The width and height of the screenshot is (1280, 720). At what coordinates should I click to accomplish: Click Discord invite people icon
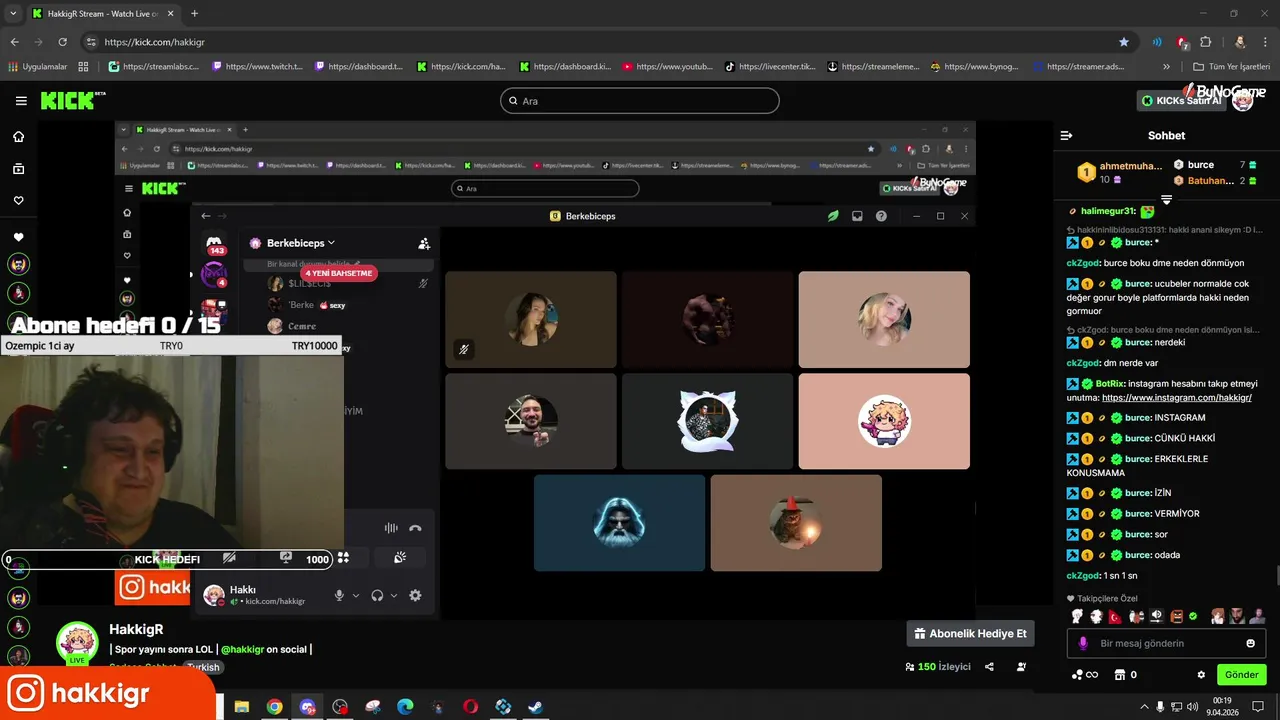[424, 243]
